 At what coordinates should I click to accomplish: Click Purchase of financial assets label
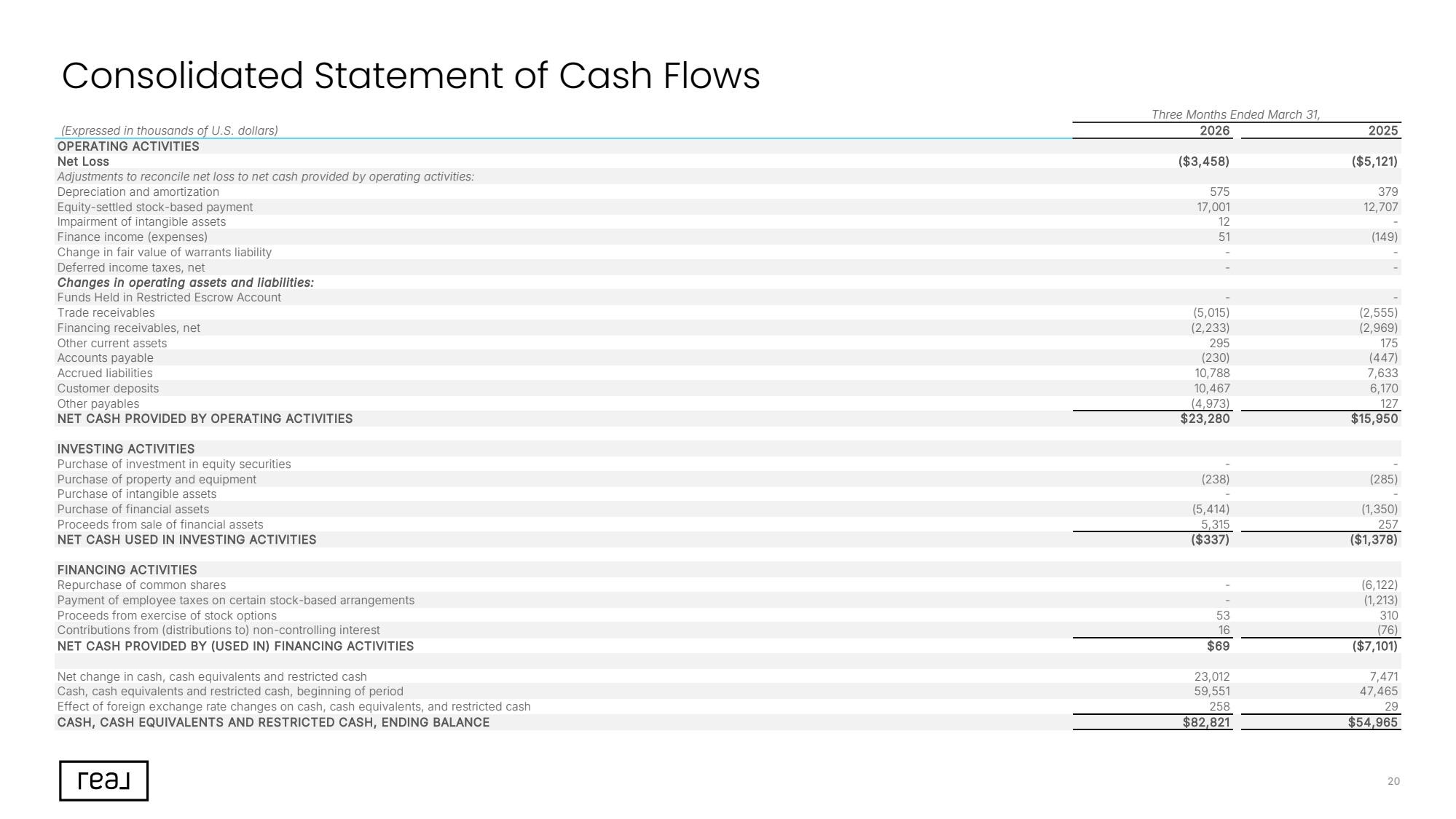133,510
